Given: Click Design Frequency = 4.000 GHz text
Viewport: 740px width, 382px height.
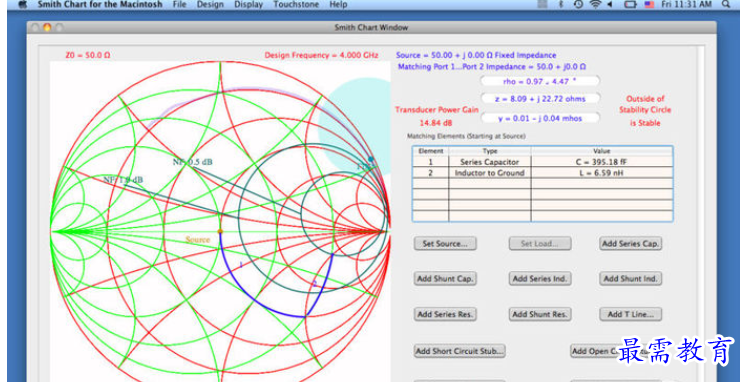Looking at the screenshot, I should pyautogui.click(x=321, y=55).
